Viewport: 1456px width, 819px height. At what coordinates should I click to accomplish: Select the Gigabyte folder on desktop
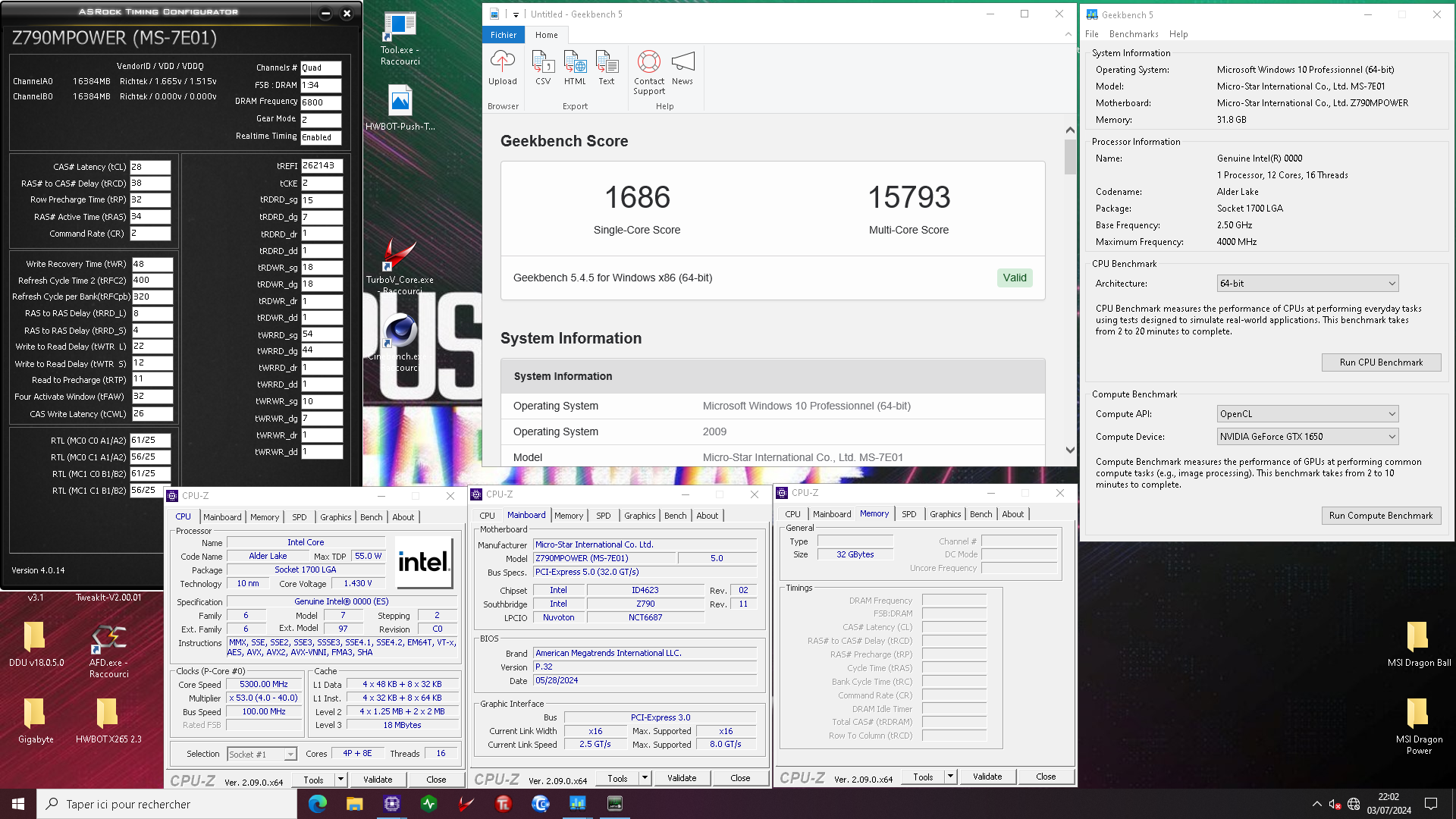36,720
